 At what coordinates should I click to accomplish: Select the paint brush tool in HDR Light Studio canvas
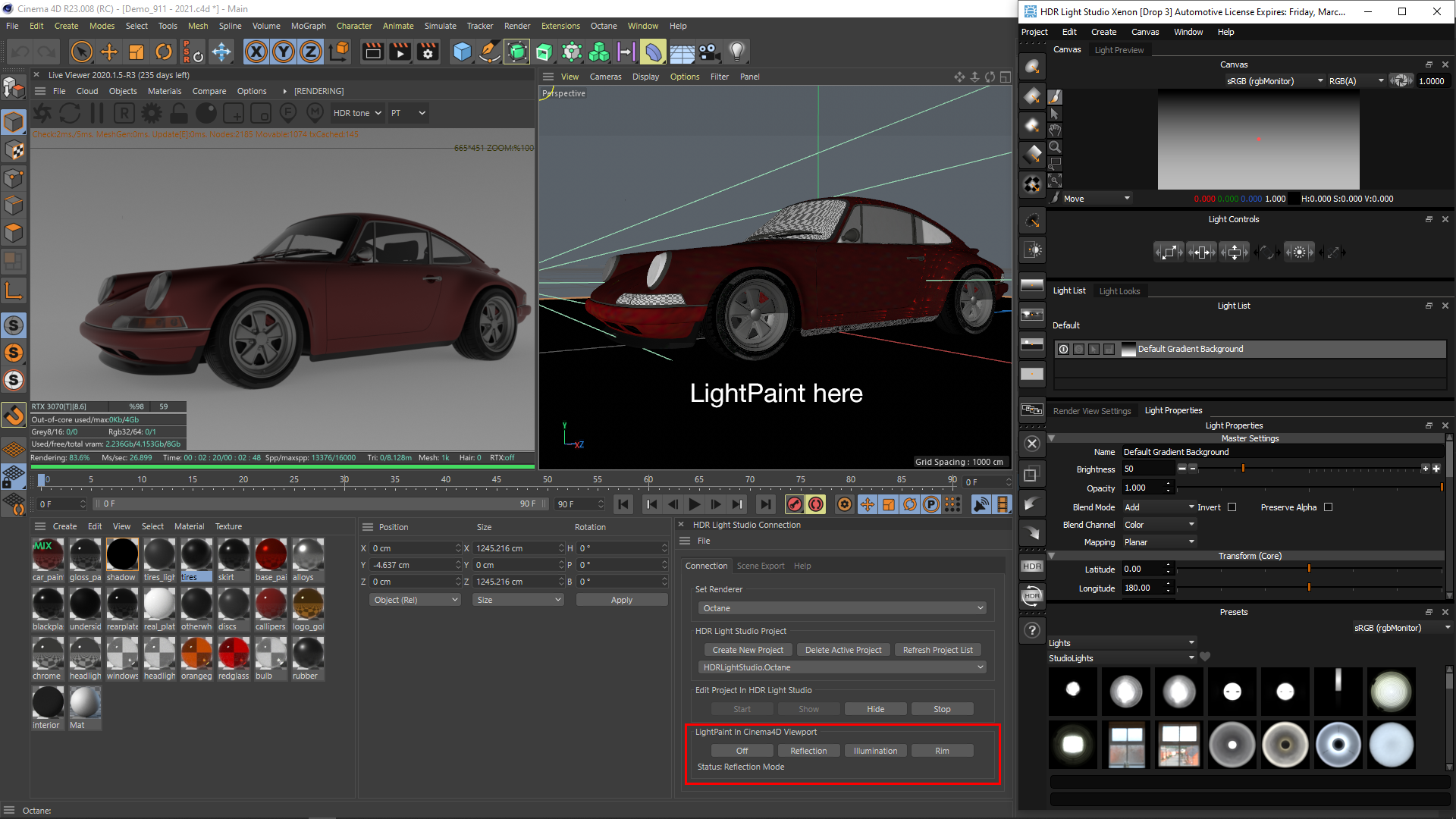click(x=1055, y=97)
